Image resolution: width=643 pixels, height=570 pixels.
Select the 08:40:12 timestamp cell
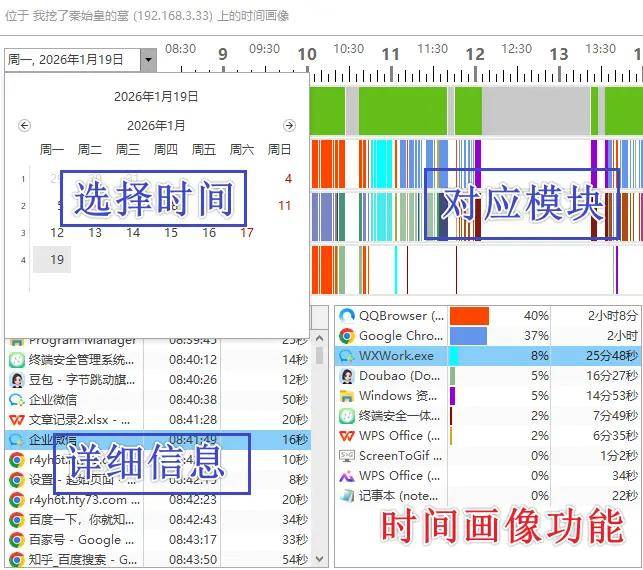click(193, 360)
